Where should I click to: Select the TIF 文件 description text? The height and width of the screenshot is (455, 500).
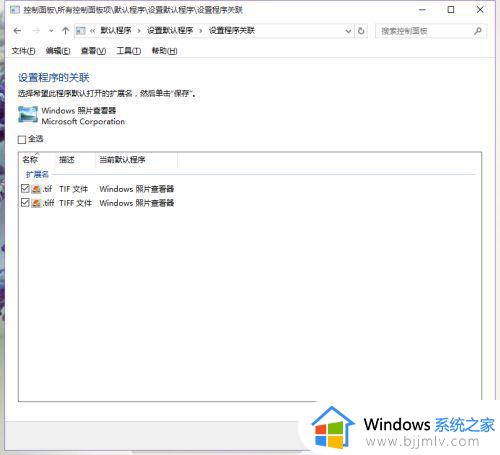coord(73,189)
